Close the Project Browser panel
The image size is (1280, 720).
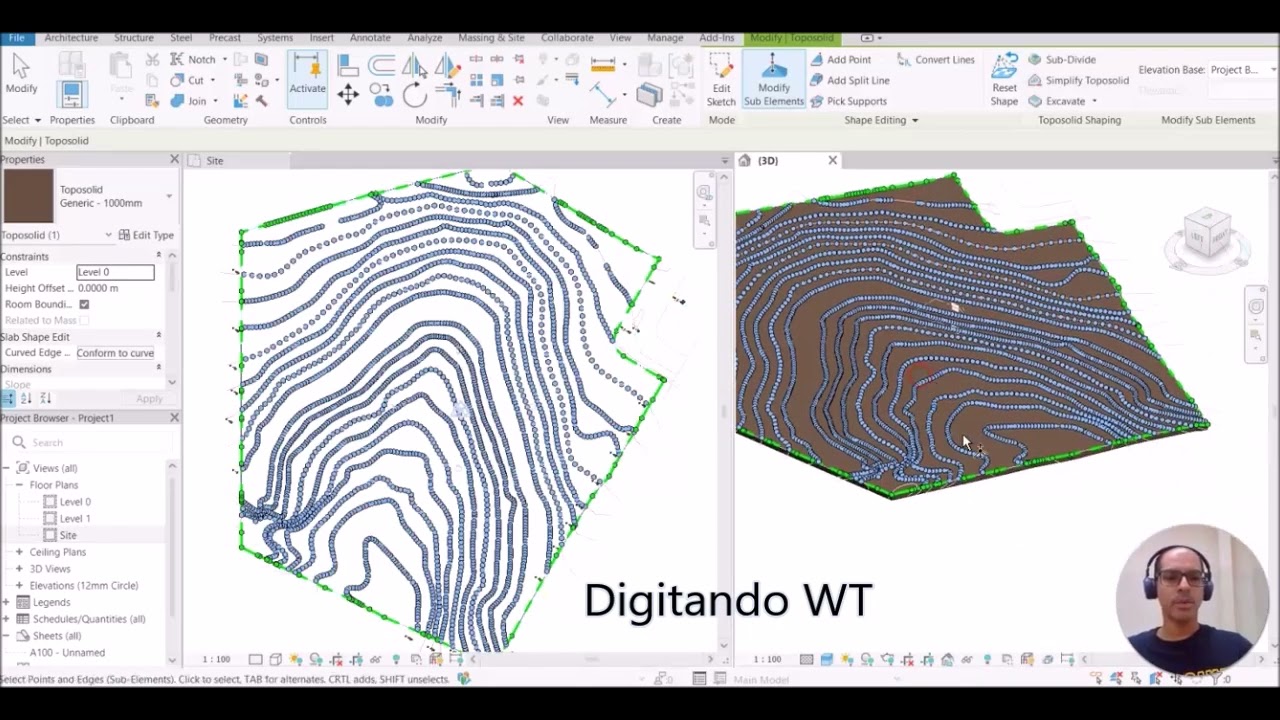(174, 418)
